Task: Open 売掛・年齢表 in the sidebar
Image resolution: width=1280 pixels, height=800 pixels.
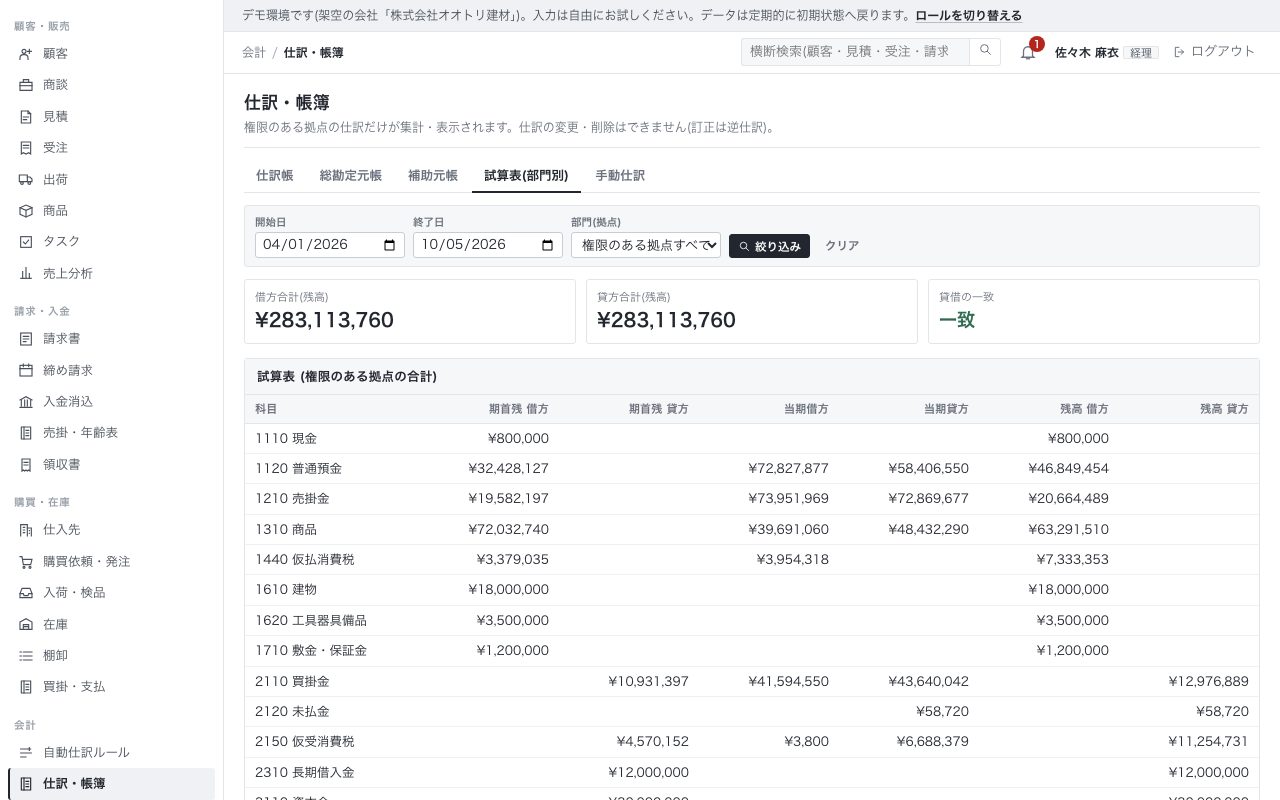Action: 111,433
